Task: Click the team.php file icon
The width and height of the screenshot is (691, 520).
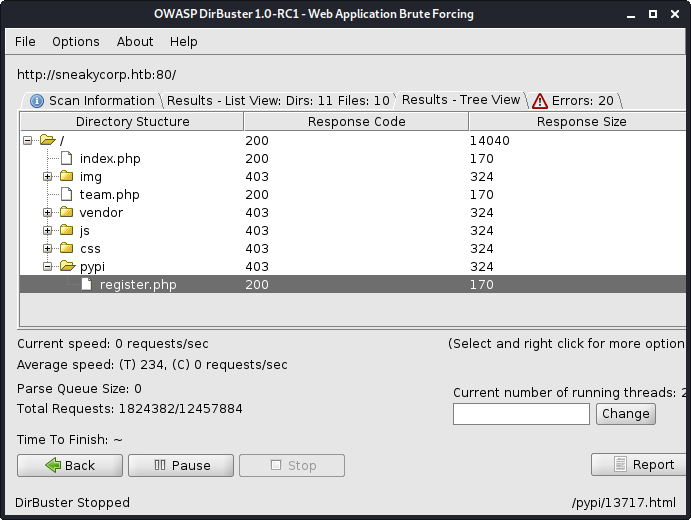Action: point(67,195)
